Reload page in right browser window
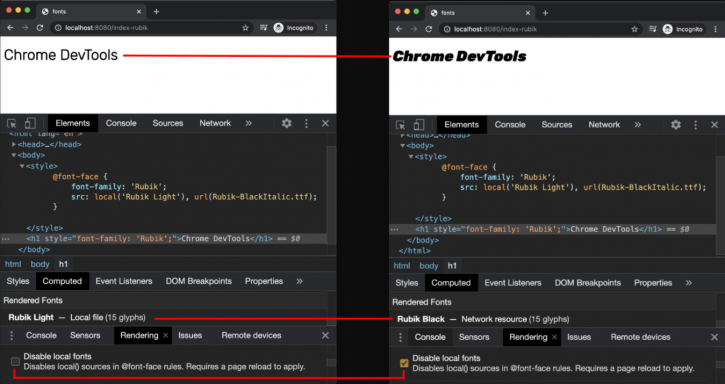The image size is (725, 384). click(x=429, y=29)
